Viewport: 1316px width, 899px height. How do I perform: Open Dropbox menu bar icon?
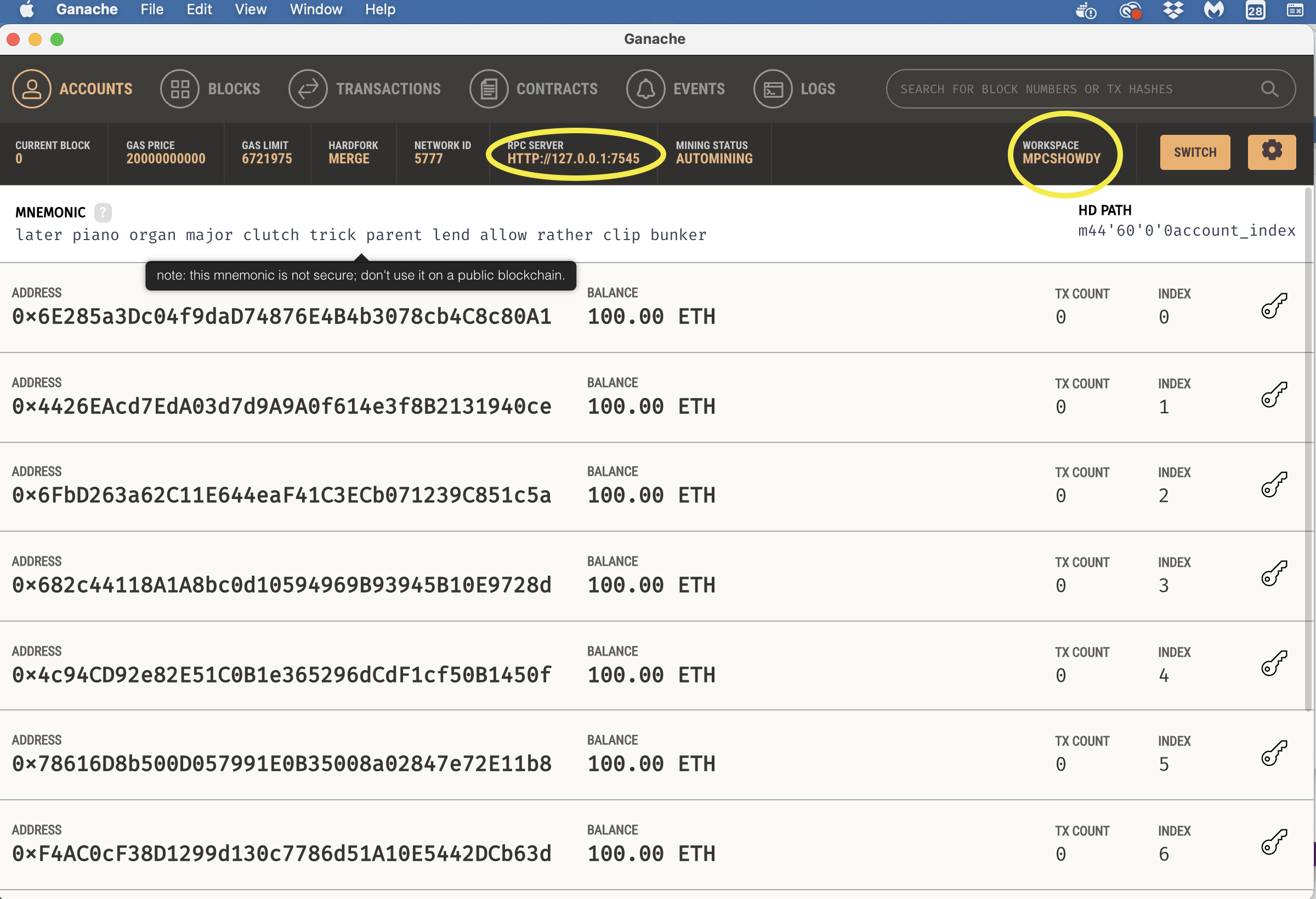pyautogui.click(x=1173, y=10)
